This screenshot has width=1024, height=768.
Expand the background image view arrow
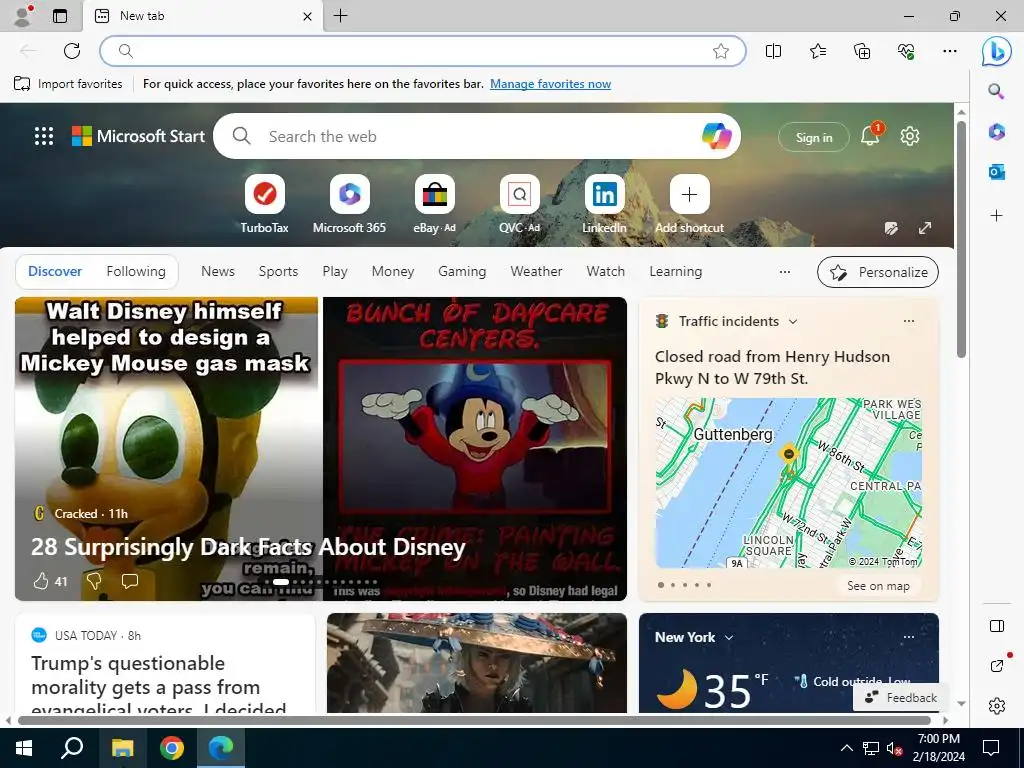pyautogui.click(x=925, y=228)
